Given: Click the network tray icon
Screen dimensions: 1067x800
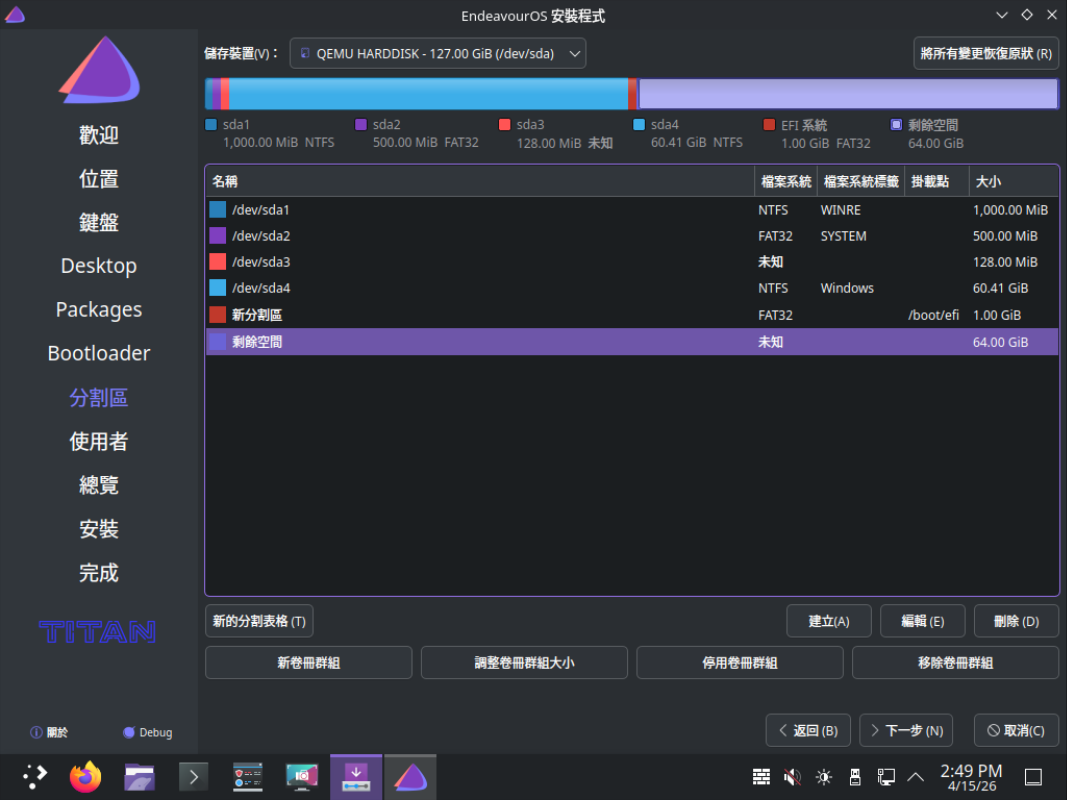Looking at the screenshot, I should pos(885,777).
